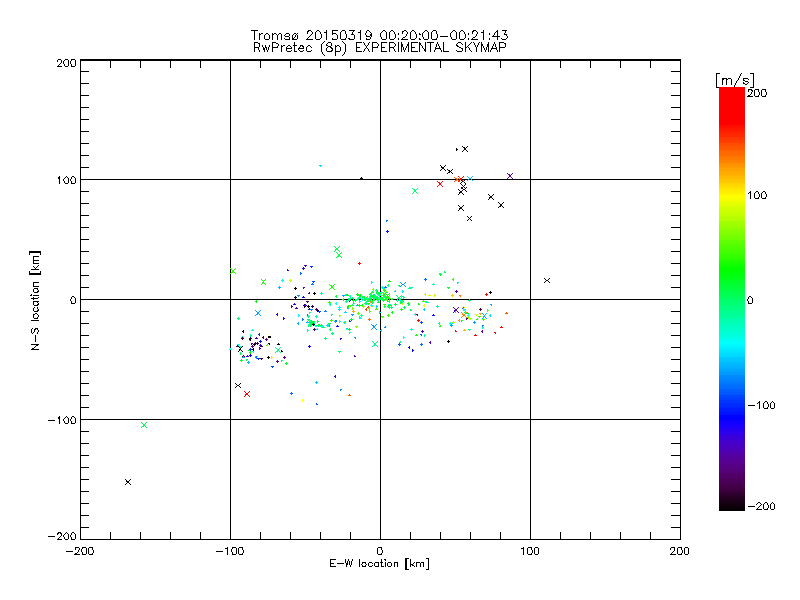Select the lone black X in the far bottom-left quadrant
Viewport: 800px width, 600px height.
pyautogui.click(x=128, y=482)
